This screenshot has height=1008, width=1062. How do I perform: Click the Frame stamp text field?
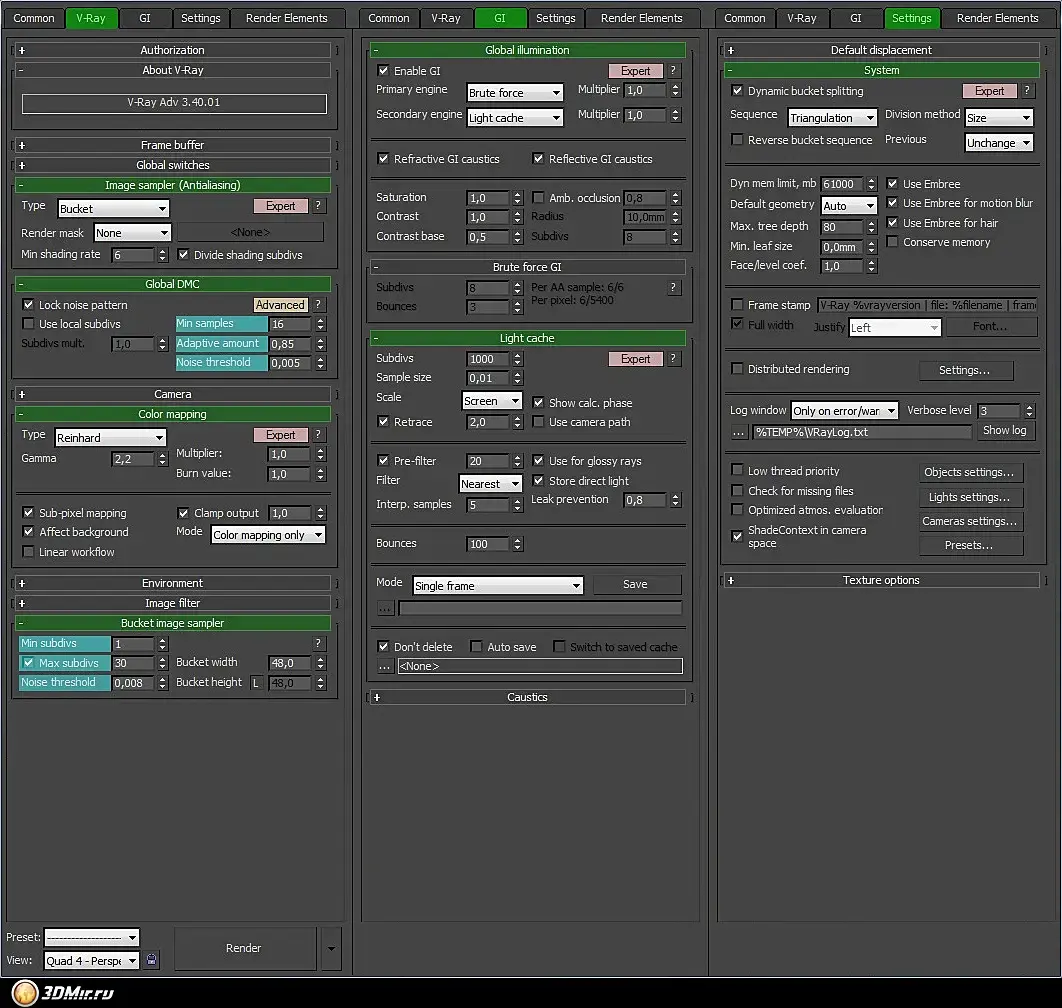click(x=927, y=306)
